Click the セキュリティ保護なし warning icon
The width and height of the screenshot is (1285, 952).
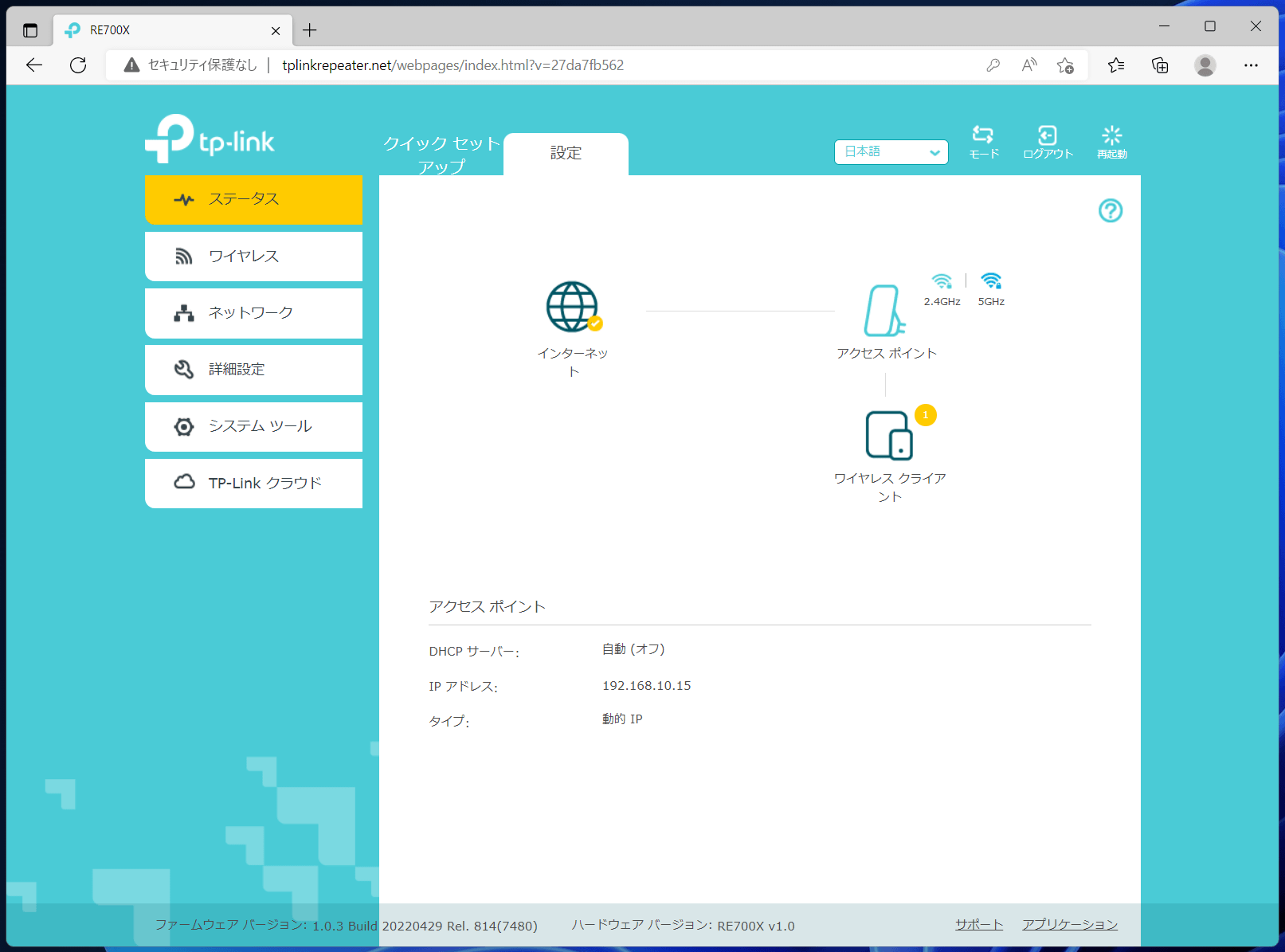[x=132, y=65]
